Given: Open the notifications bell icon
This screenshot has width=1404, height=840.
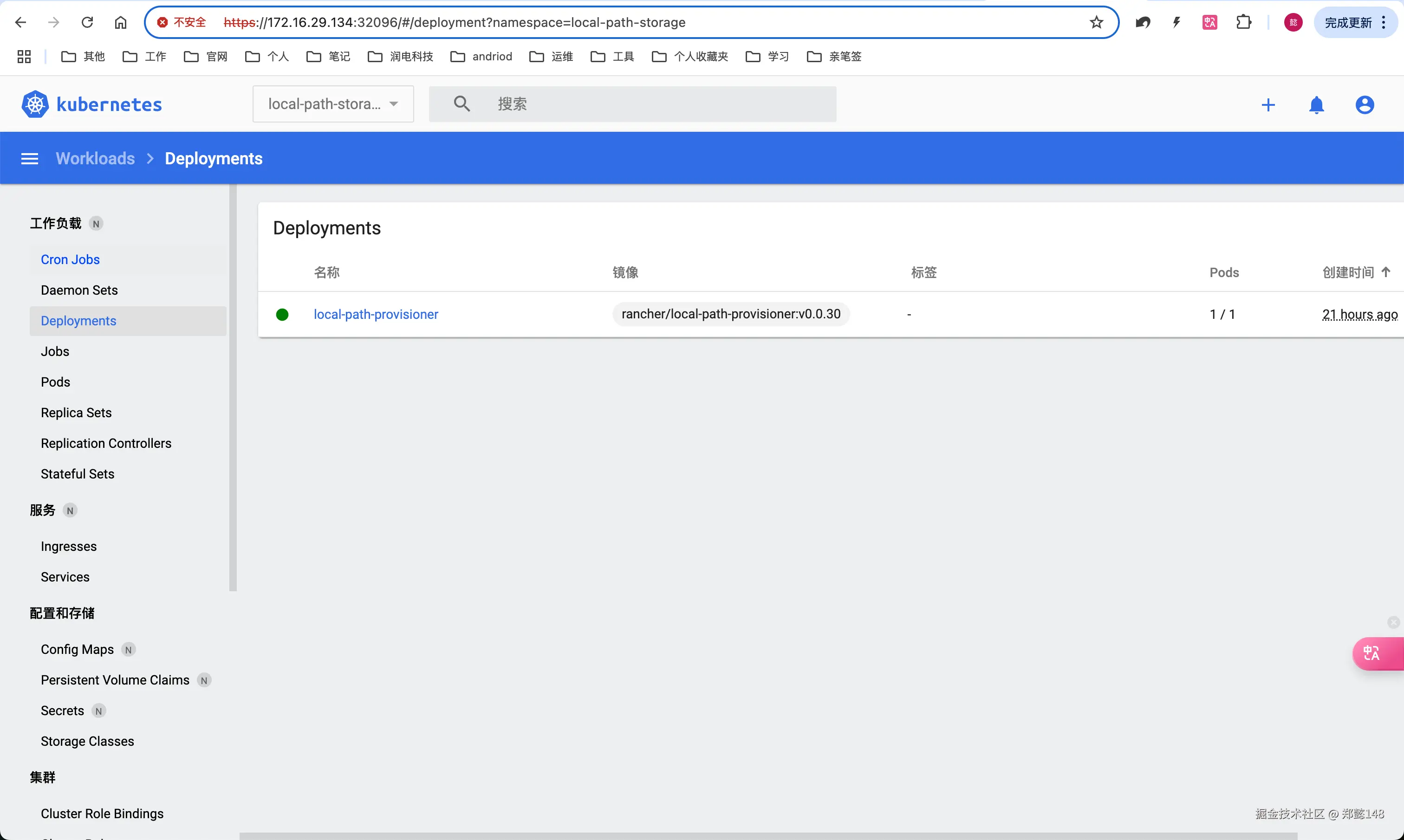Looking at the screenshot, I should tap(1316, 105).
